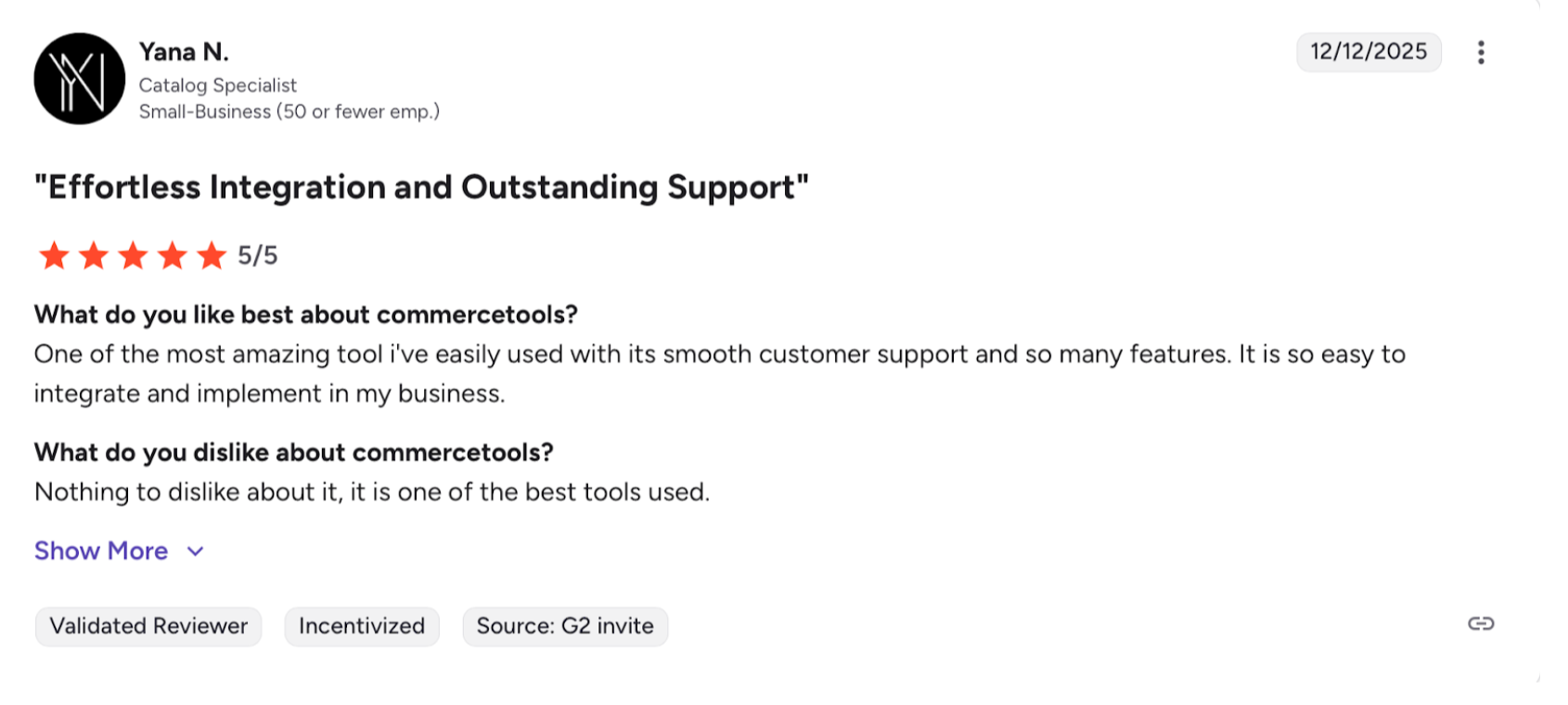
Task: Click the second rating star
Action: click(x=94, y=255)
